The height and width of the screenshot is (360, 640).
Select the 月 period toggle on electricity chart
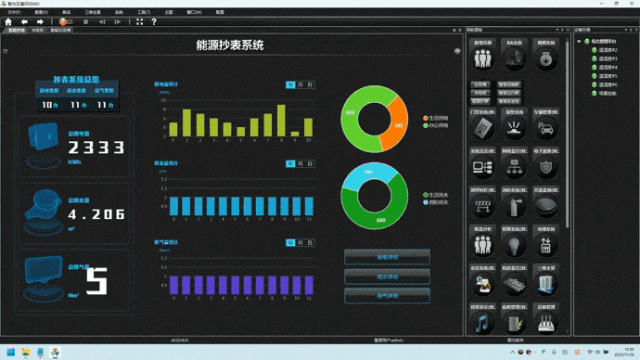coord(300,85)
